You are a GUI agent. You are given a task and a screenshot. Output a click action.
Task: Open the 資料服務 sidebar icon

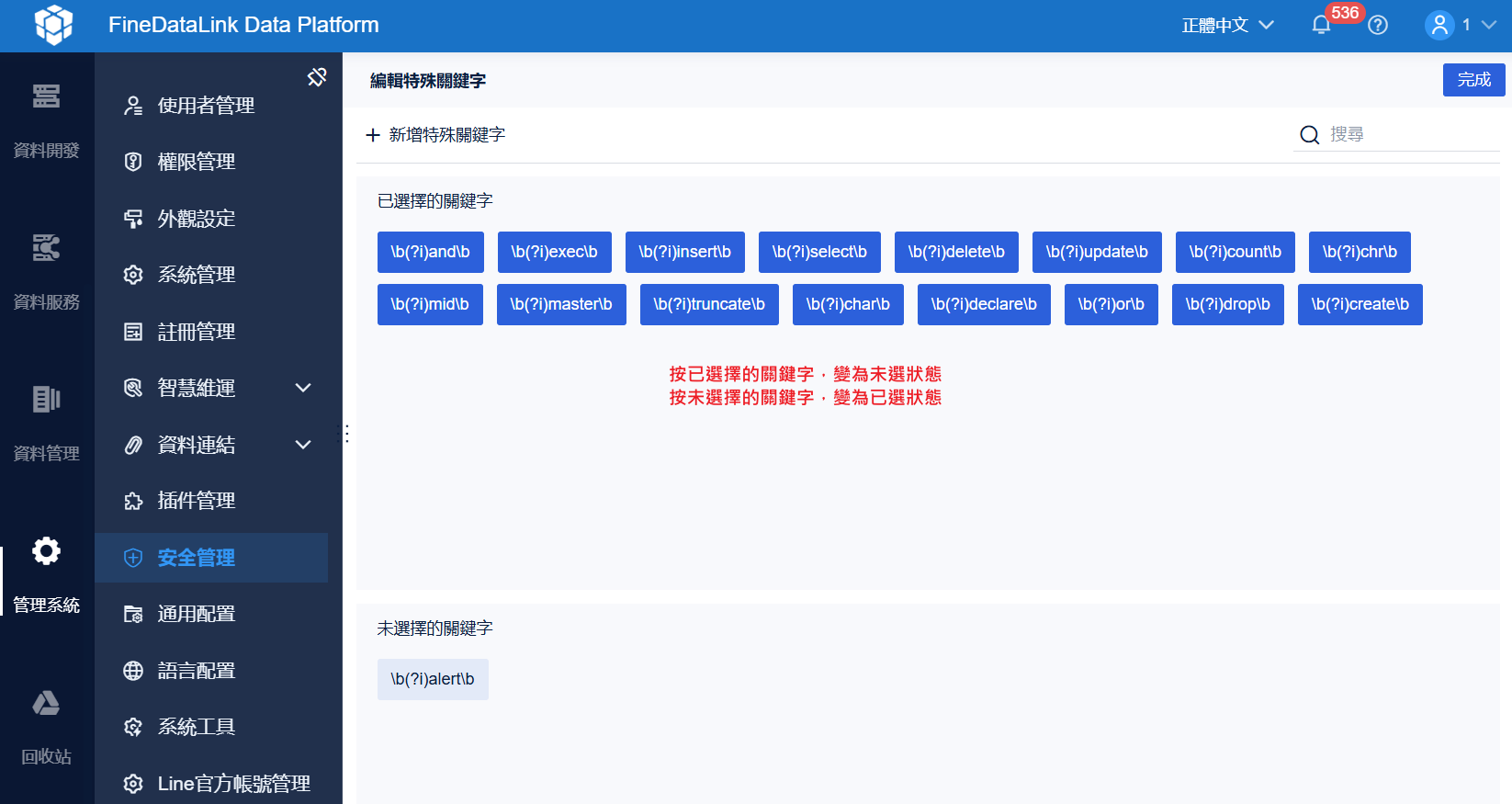click(x=46, y=248)
